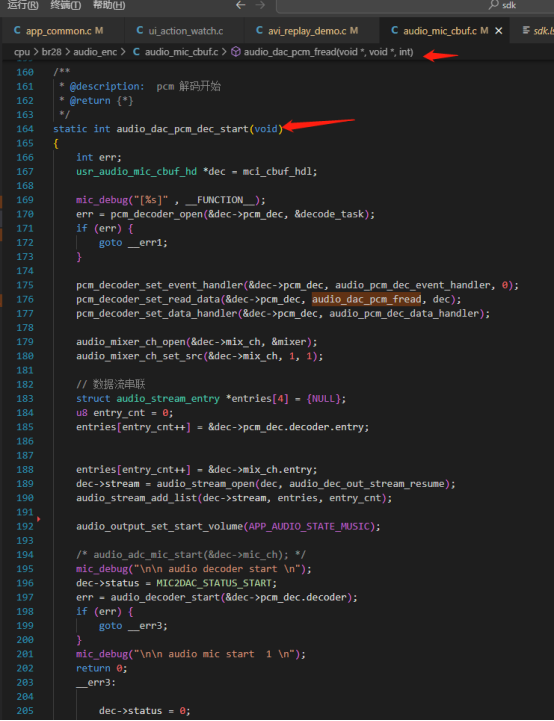This screenshot has height=721, width=554.
Task: Click audio_stream_add_list on line 190
Action: pyautogui.click(x=137, y=498)
